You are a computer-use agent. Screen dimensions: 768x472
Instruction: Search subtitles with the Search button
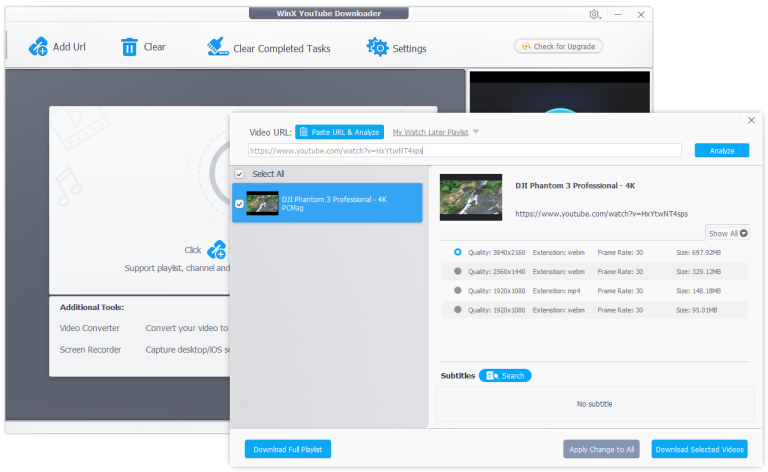point(505,376)
